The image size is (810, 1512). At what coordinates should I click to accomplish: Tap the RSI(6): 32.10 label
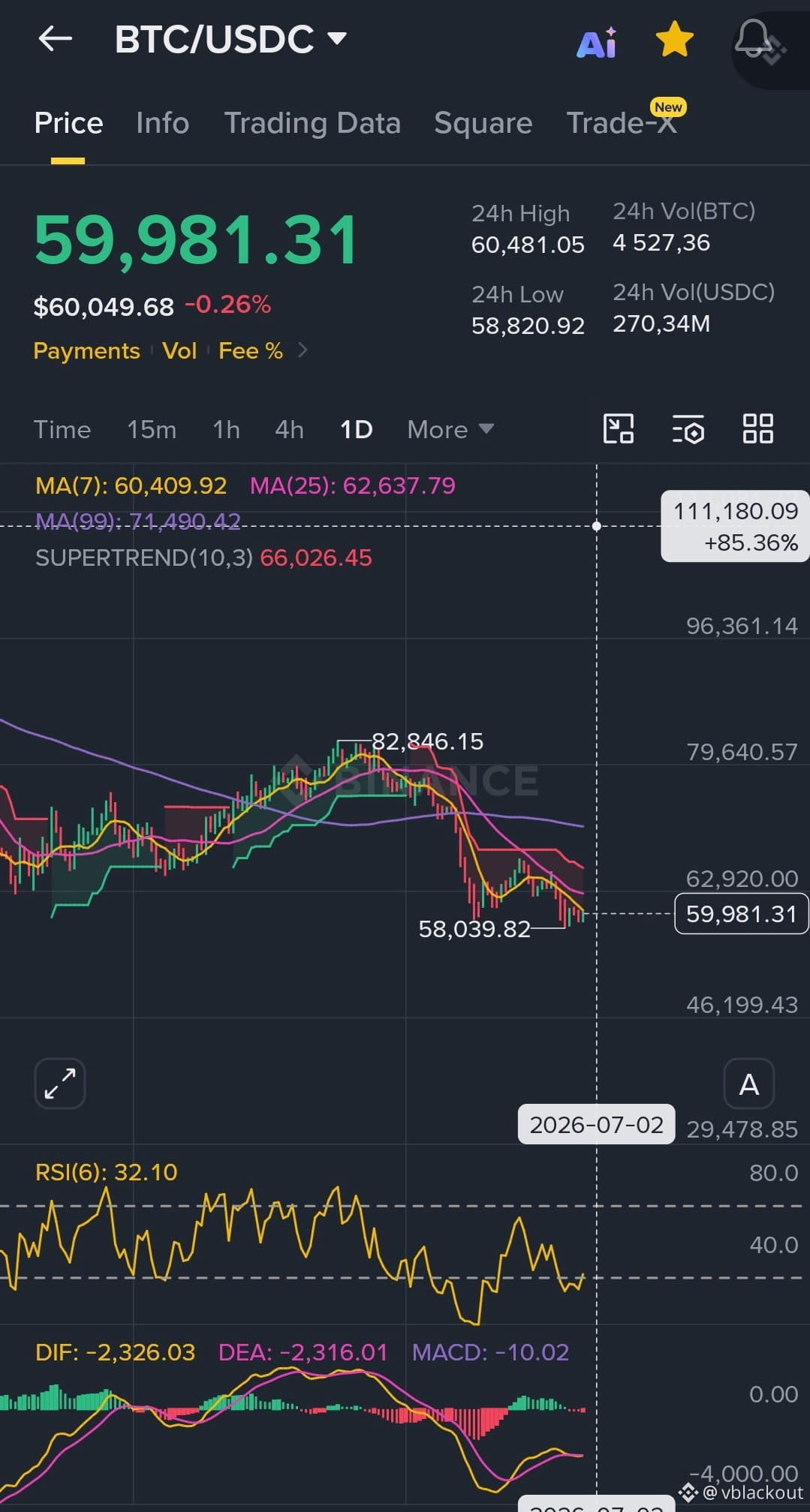click(x=107, y=1172)
